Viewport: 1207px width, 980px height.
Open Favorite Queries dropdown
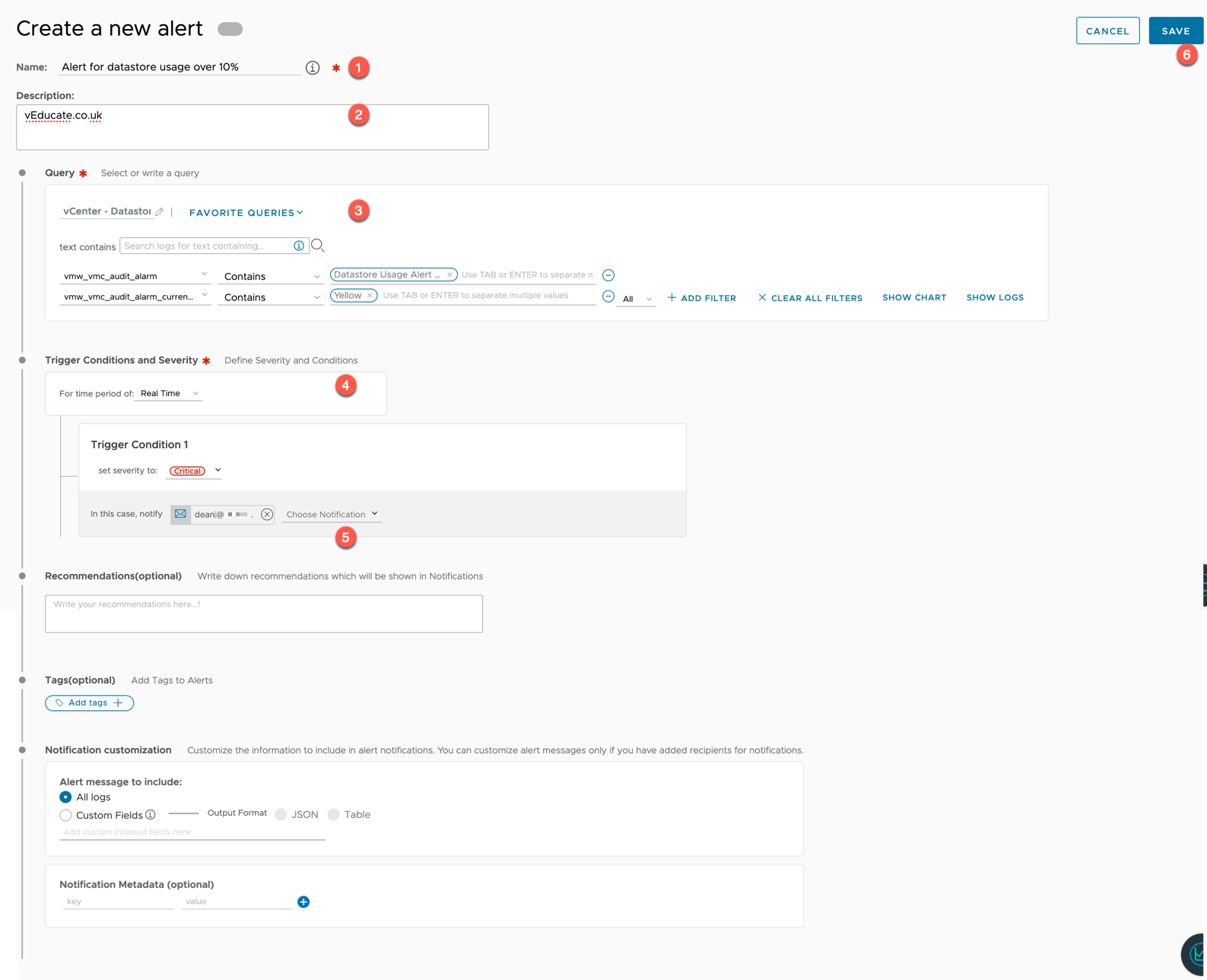246,213
